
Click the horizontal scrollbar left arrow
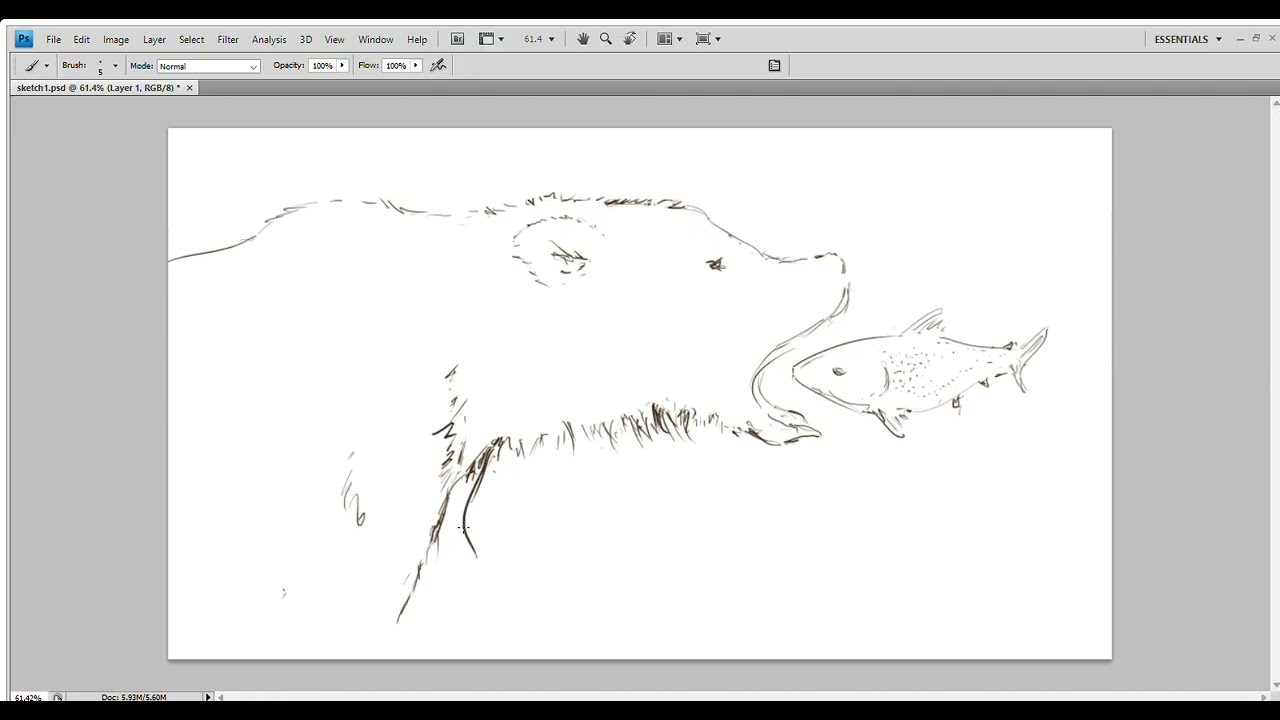click(x=220, y=697)
